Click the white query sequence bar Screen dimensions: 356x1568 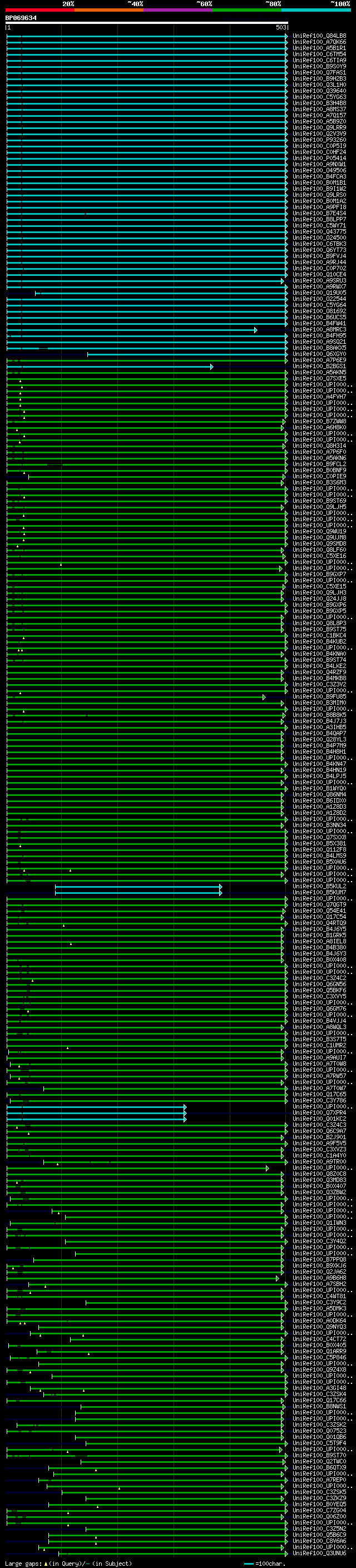tap(147, 22)
